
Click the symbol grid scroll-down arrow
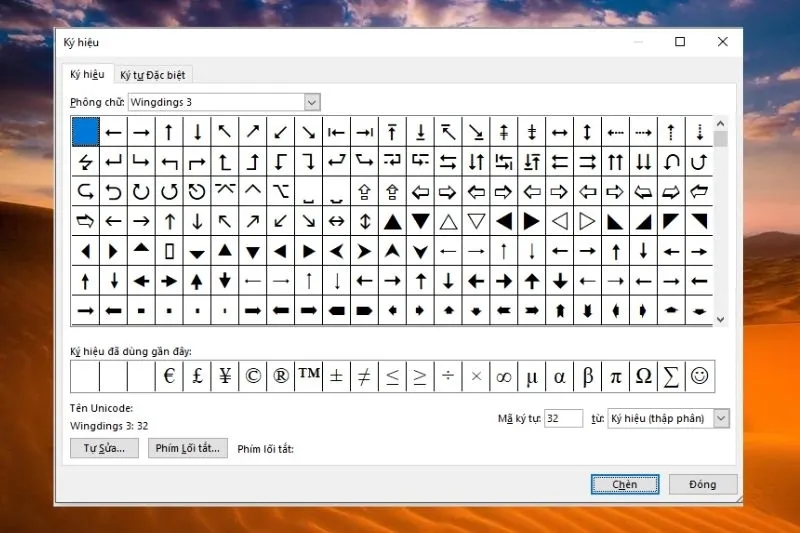click(720, 320)
